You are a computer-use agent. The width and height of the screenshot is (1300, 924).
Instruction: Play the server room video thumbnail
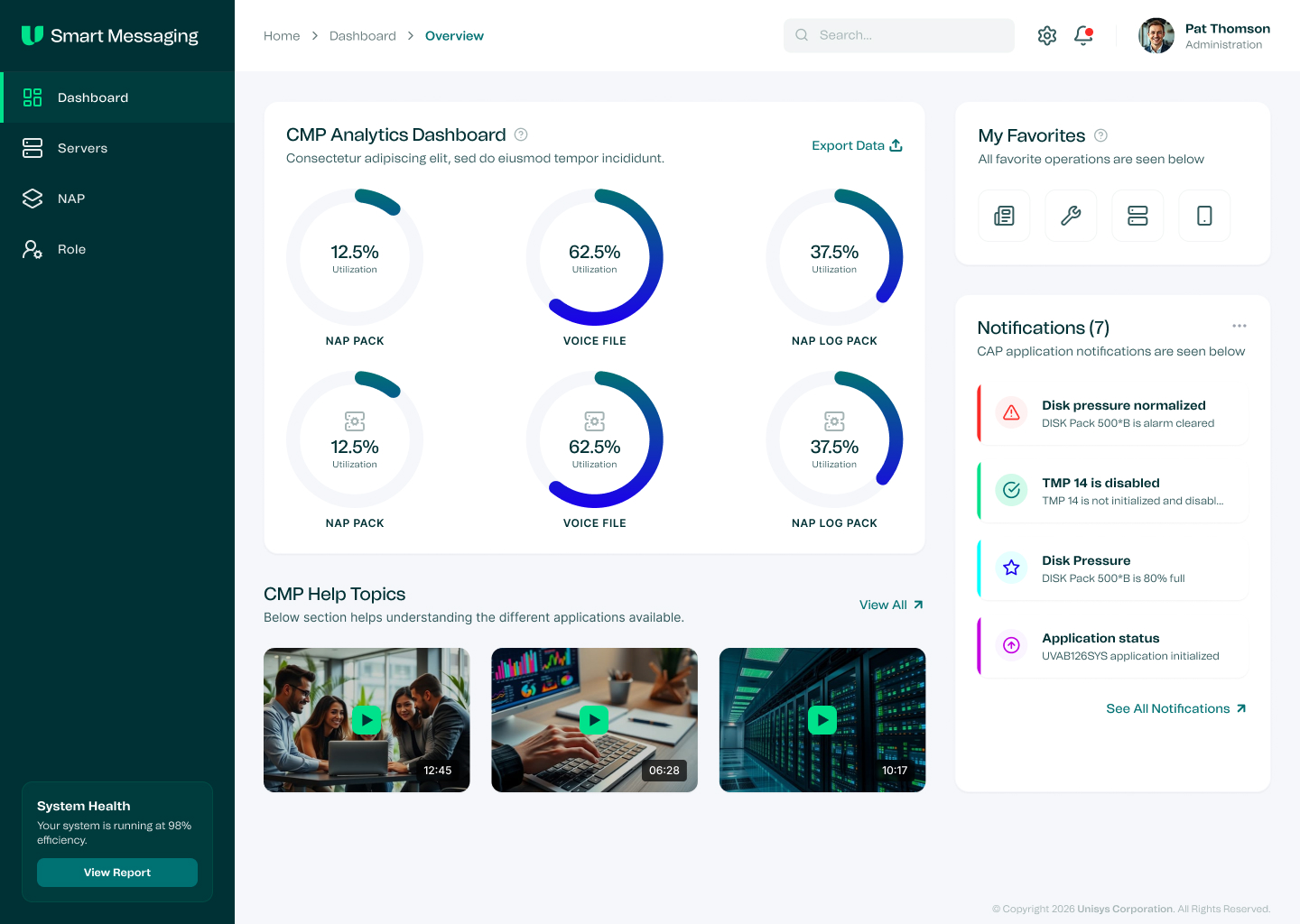822,720
